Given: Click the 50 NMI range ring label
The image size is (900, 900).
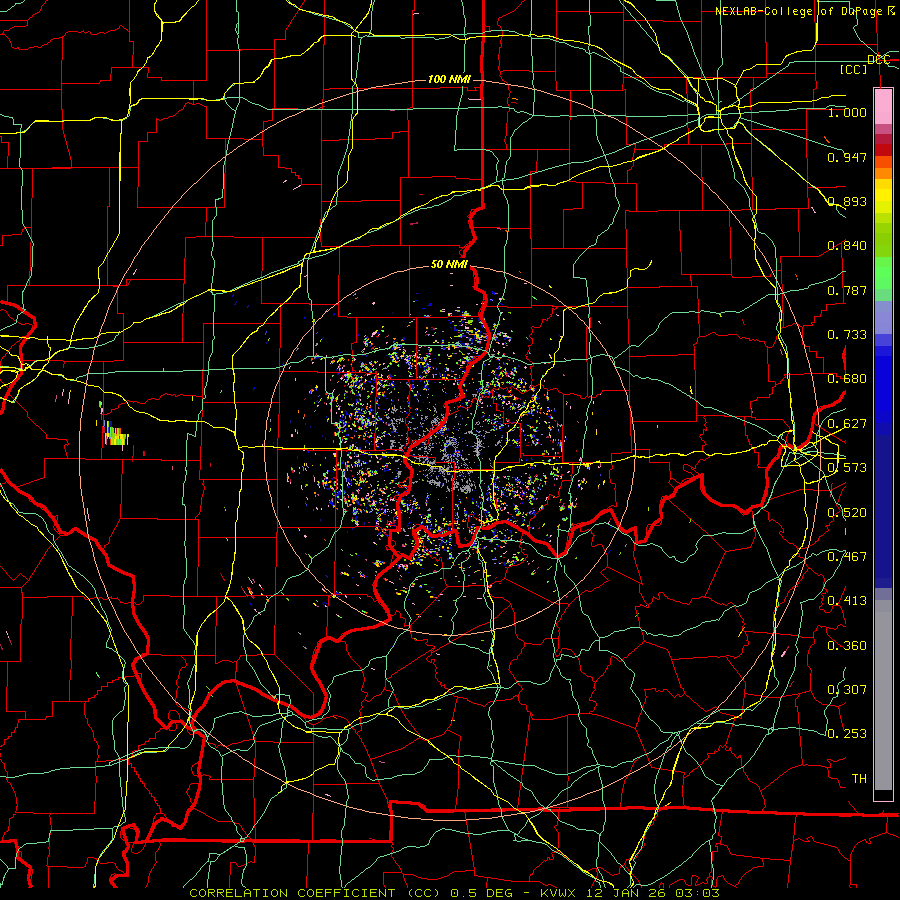Looking at the screenshot, I should [x=449, y=264].
